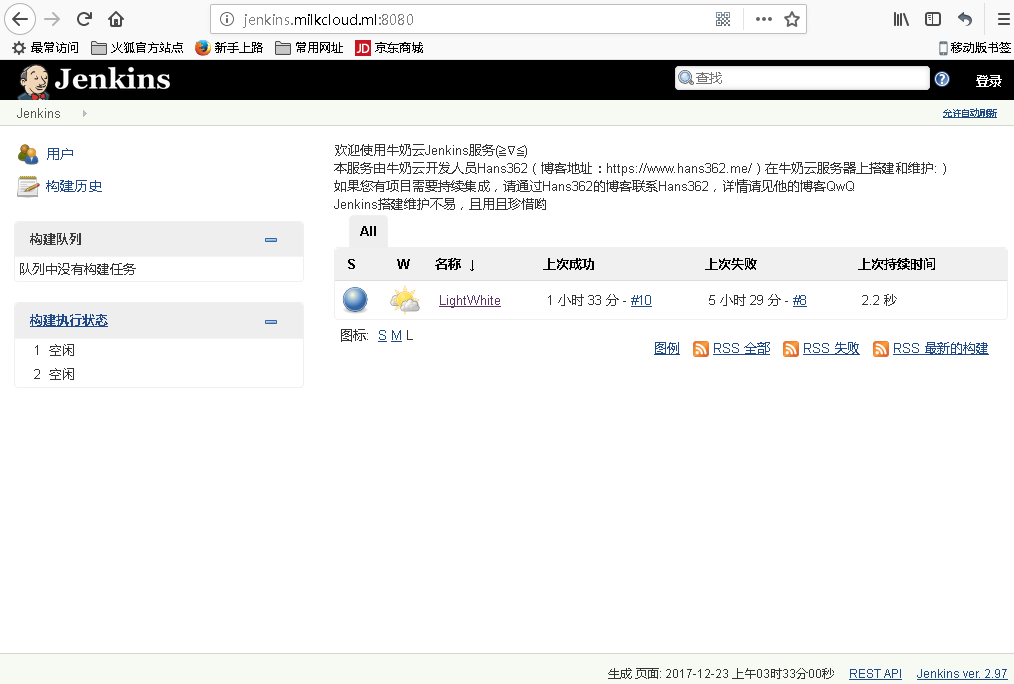Click the RSS 全部 feed icon
1014x684 pixels.
pyautogui.click(x=700, y=349)
